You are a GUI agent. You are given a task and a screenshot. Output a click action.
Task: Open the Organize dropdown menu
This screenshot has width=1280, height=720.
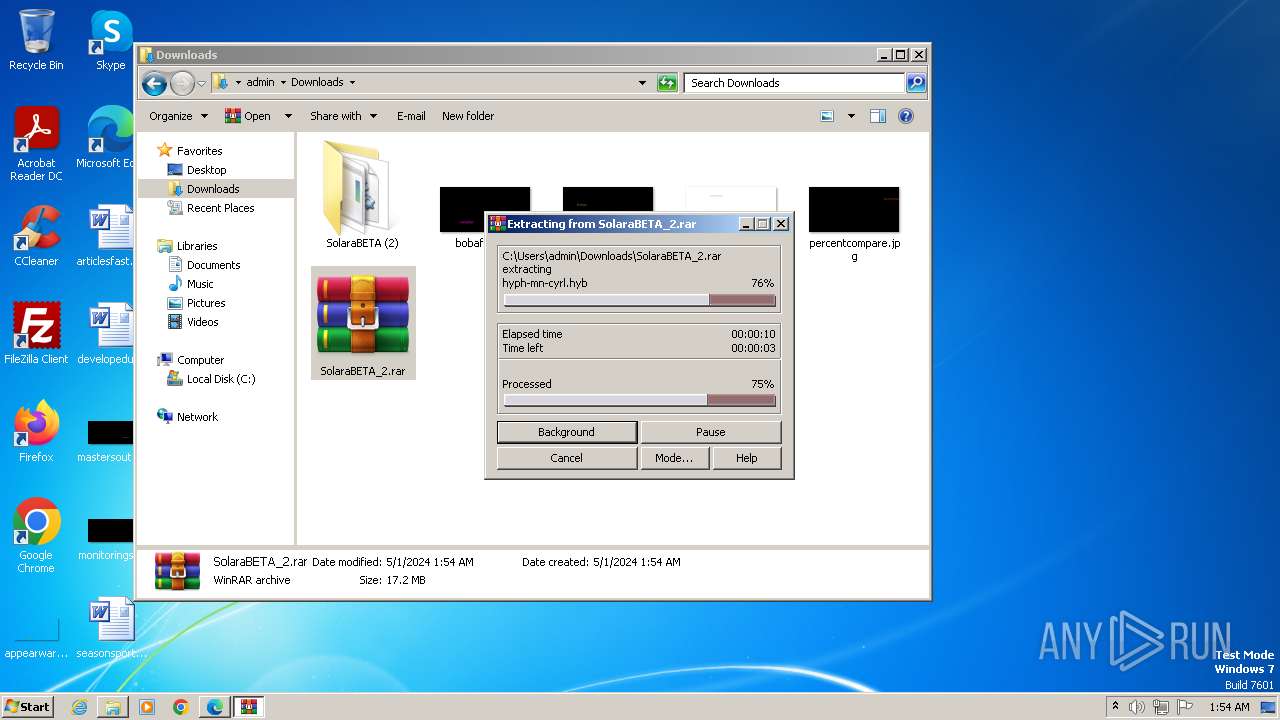click(178, 116)
